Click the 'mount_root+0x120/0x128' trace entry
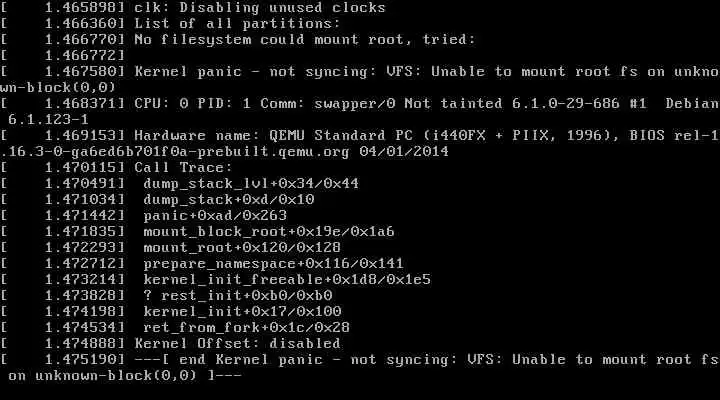Screen dimensions: 720x400 pyautogui.click(x=242, y=248)
